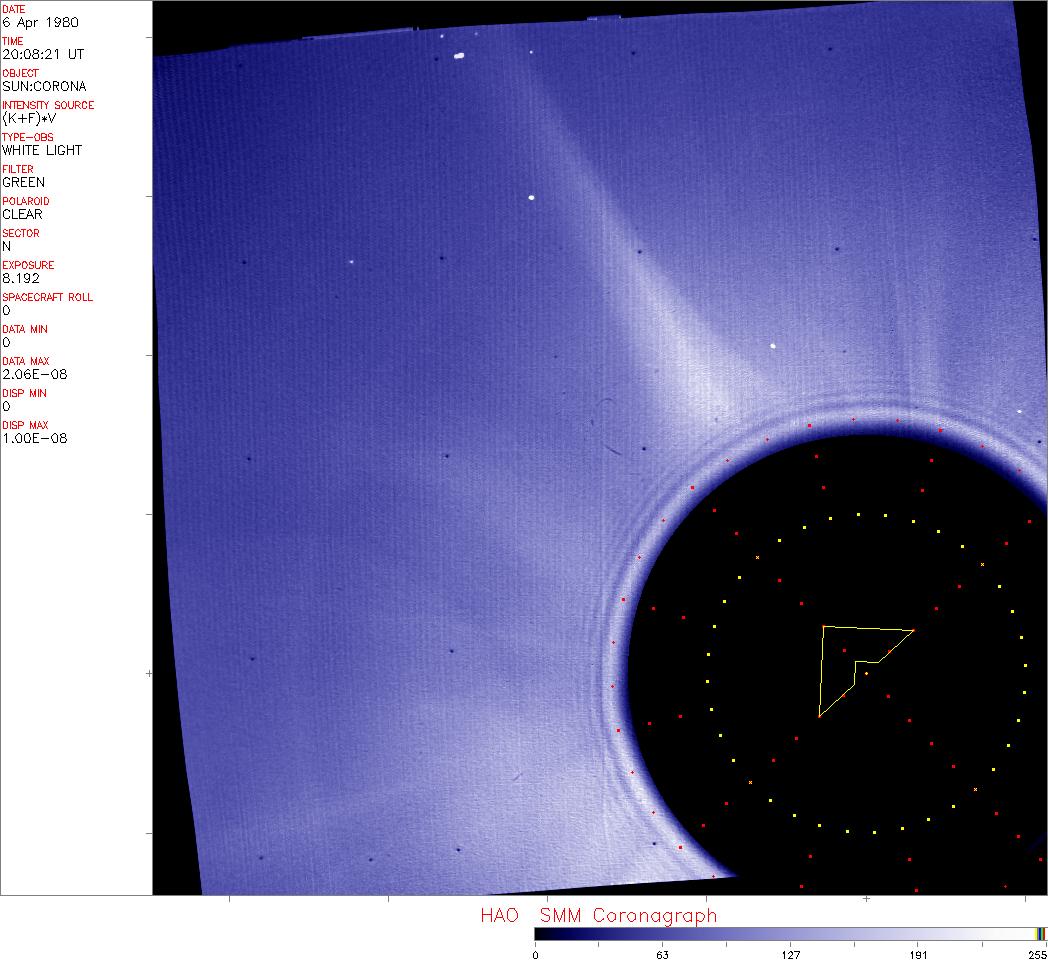Select the sector value N

click(x=7, y=246)
